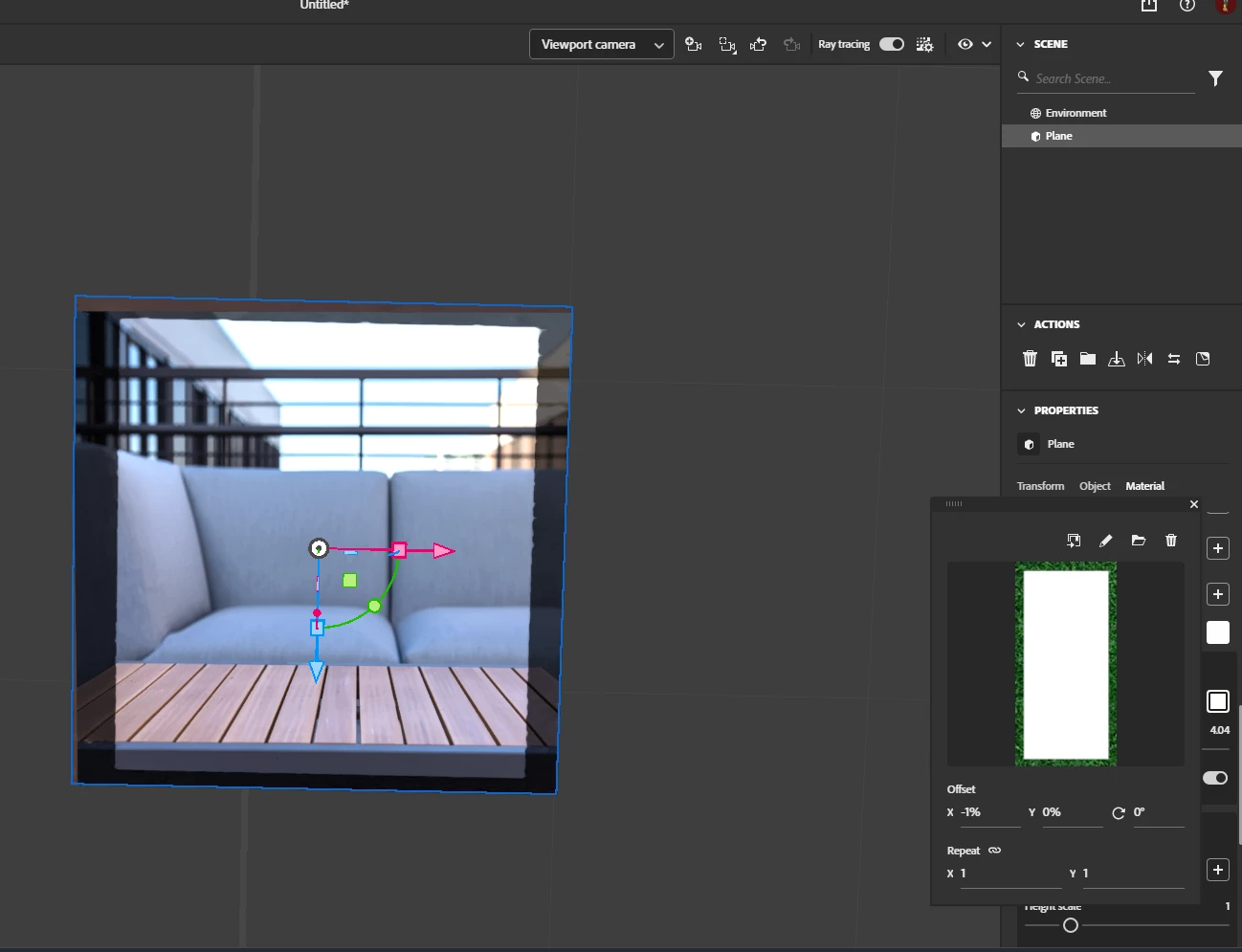1242x952 pixels.
Task: Click the outlined white swatch above 4.04
Action: tap(1217, 701)
